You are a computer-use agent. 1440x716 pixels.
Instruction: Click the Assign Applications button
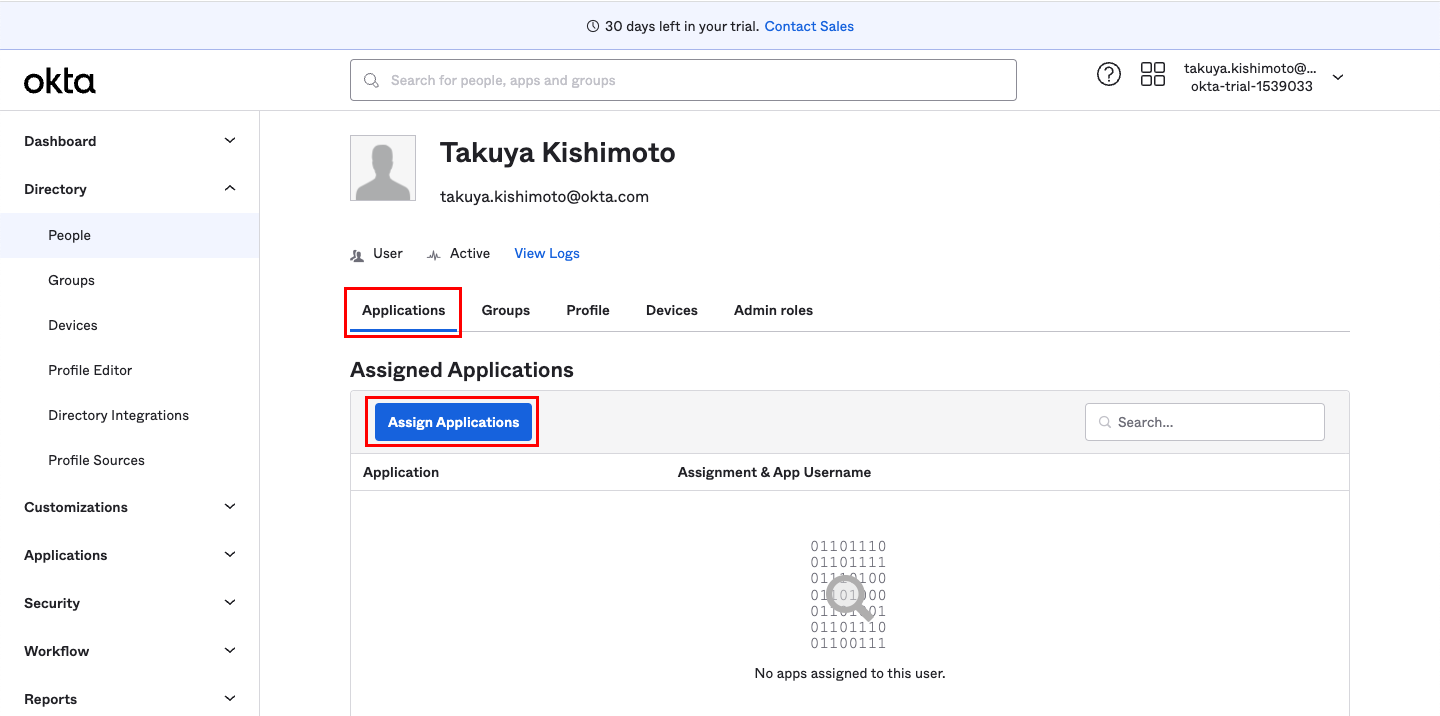pyautogui.click(x=453, y=422)
